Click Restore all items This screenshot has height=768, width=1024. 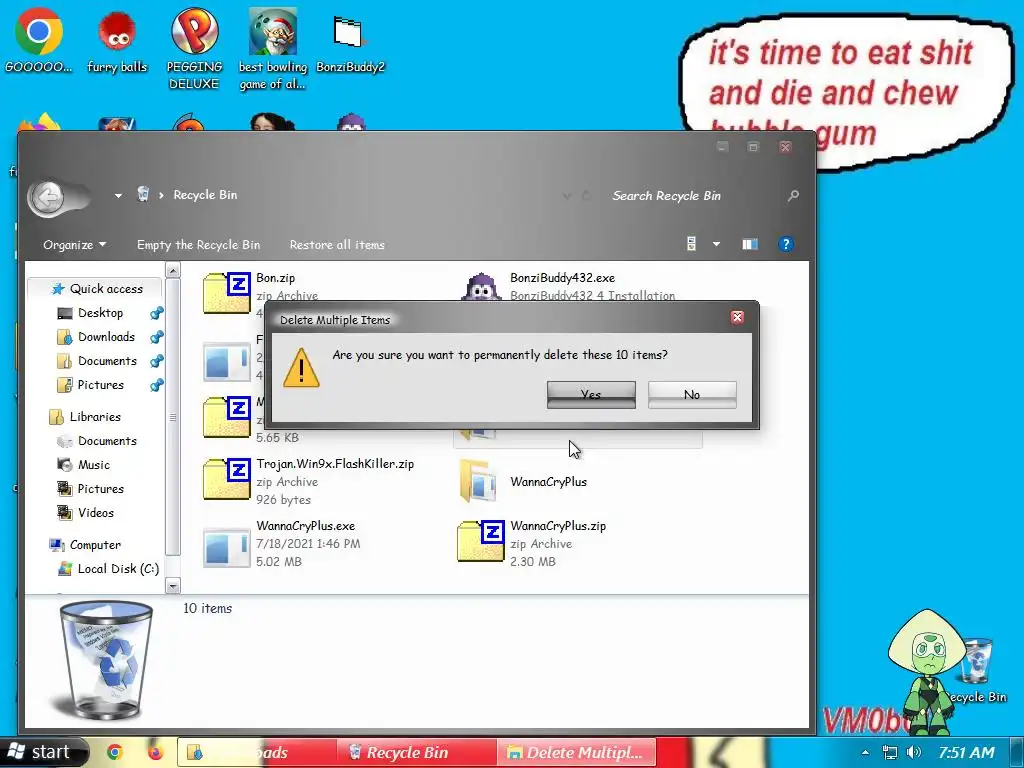337,245
